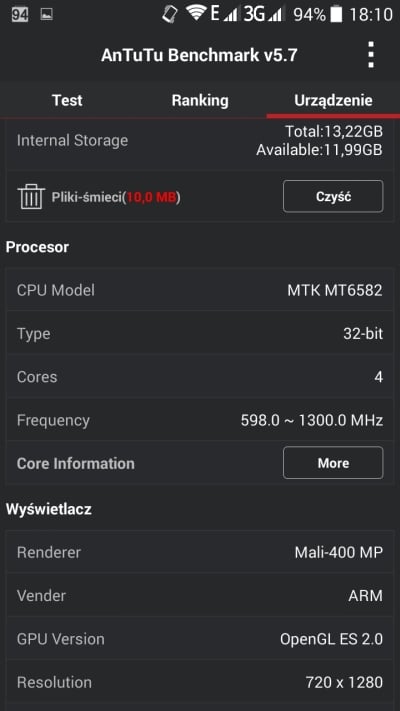
Task: Select the CPU Model row
Action: pos(200,290)
